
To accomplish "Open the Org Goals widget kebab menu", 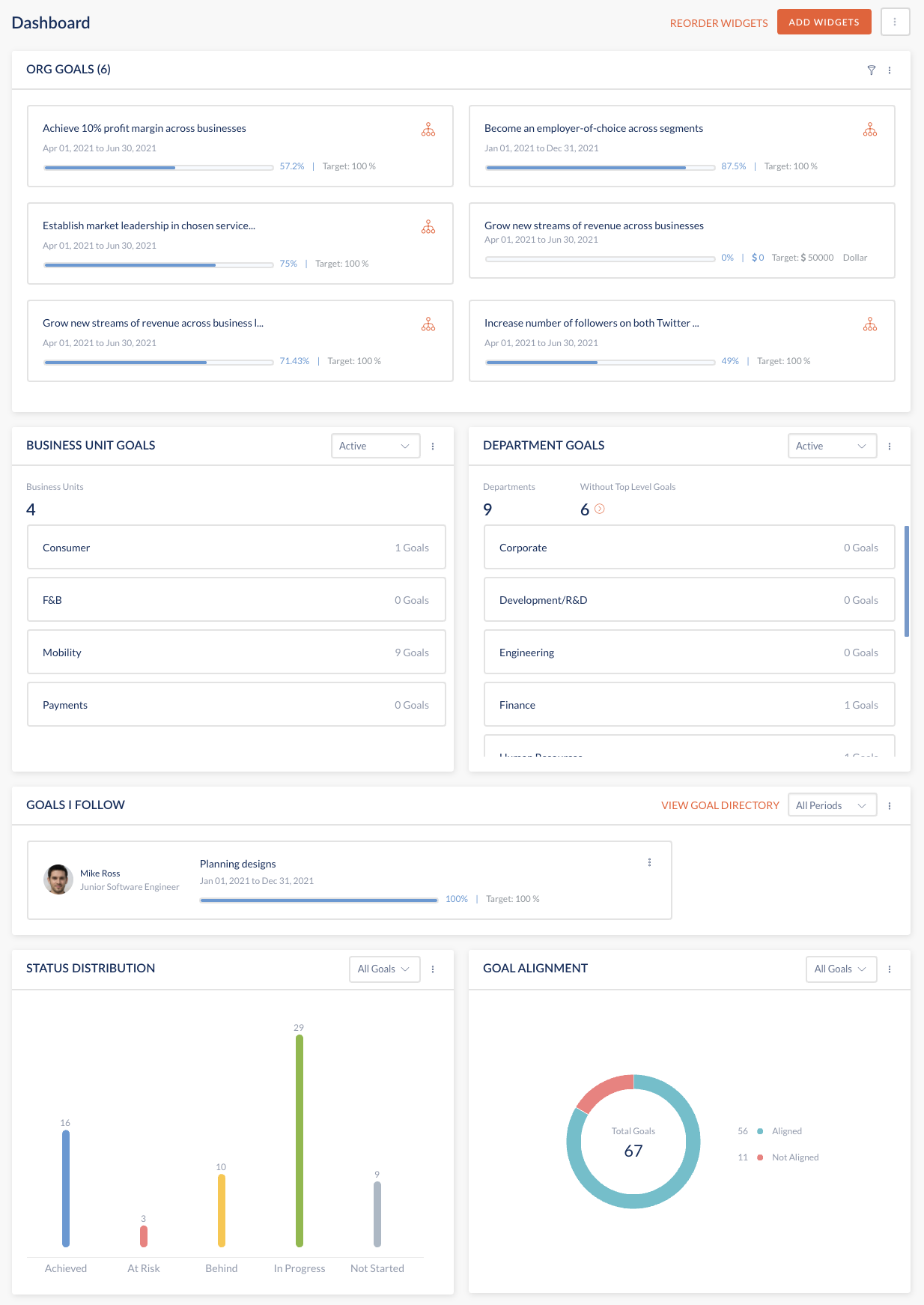I will 890,70.
